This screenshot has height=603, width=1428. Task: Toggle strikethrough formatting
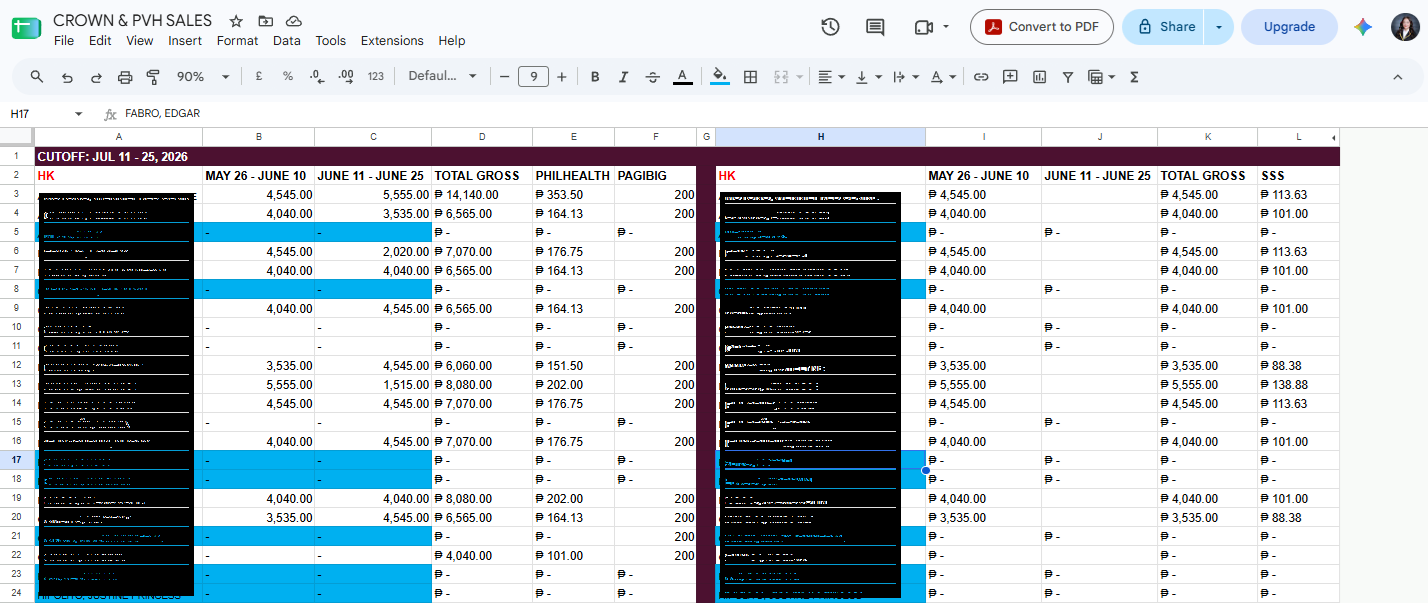tap(653, 77)
